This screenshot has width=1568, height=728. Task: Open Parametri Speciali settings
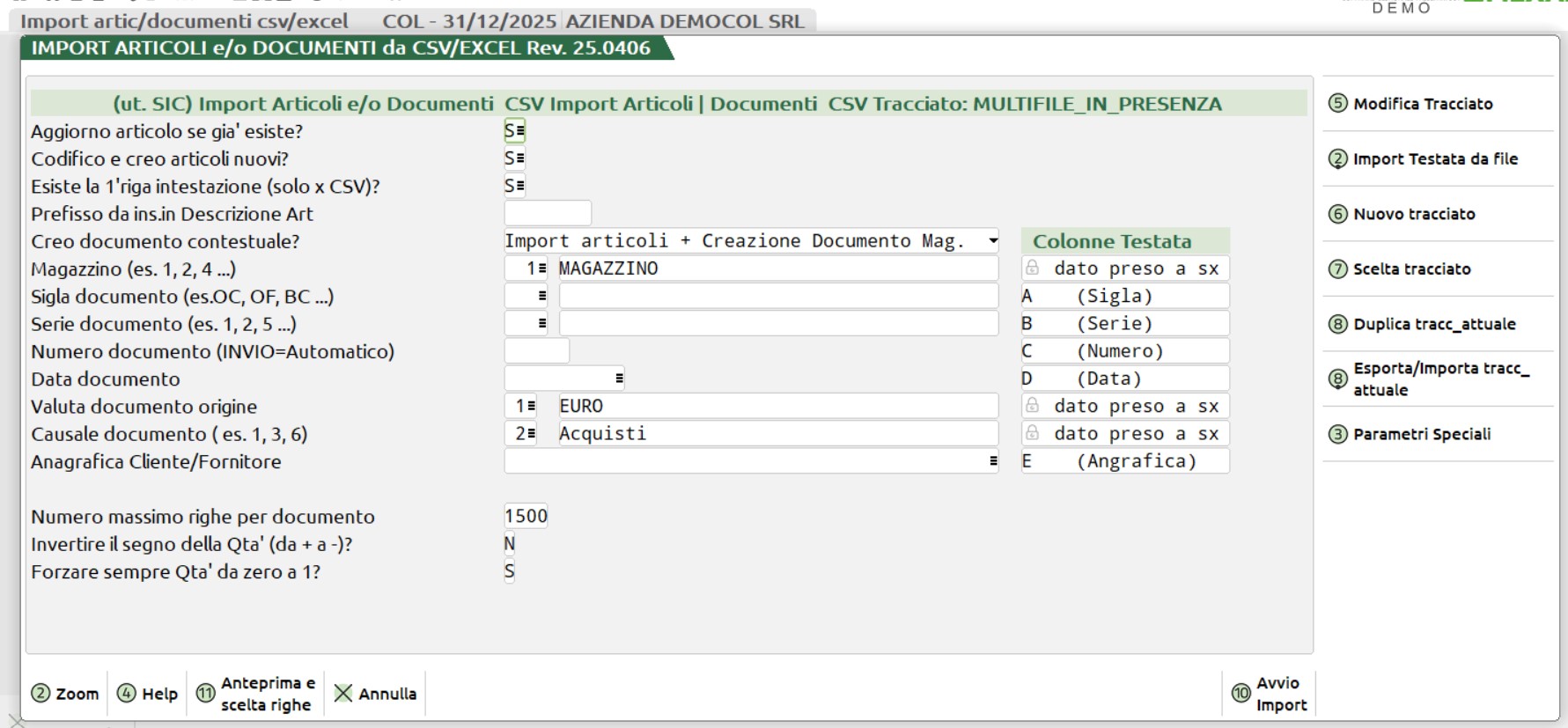click(x=1421, y=434)
